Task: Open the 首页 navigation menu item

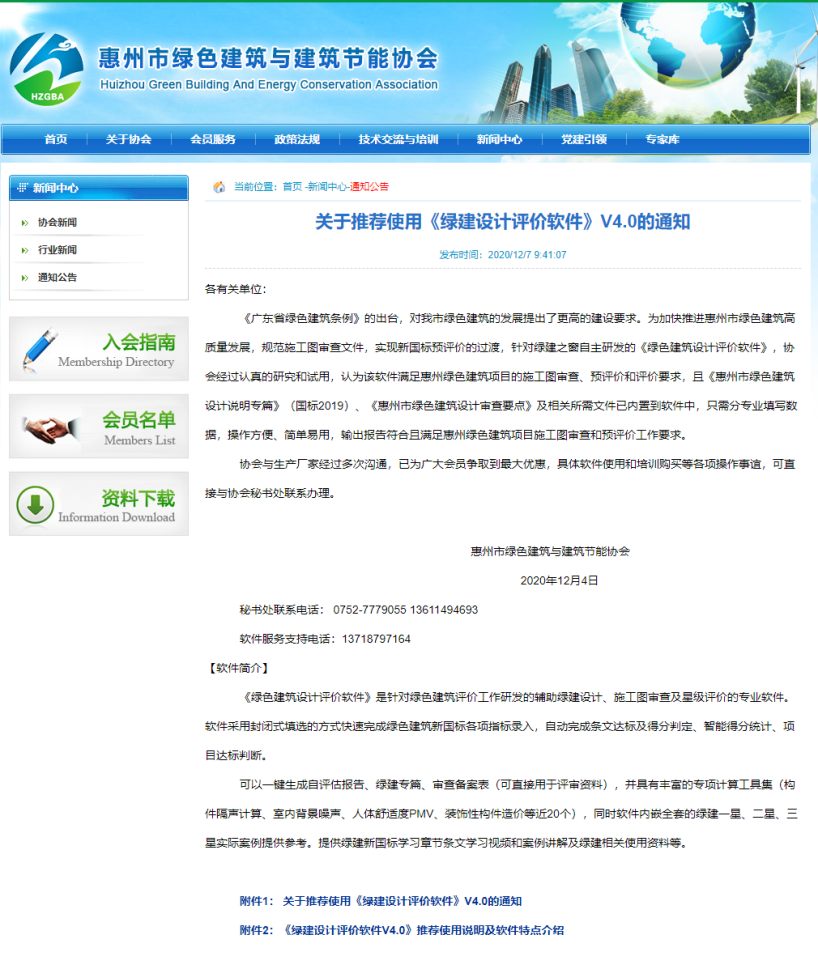Action: click(x=56, y=140)
